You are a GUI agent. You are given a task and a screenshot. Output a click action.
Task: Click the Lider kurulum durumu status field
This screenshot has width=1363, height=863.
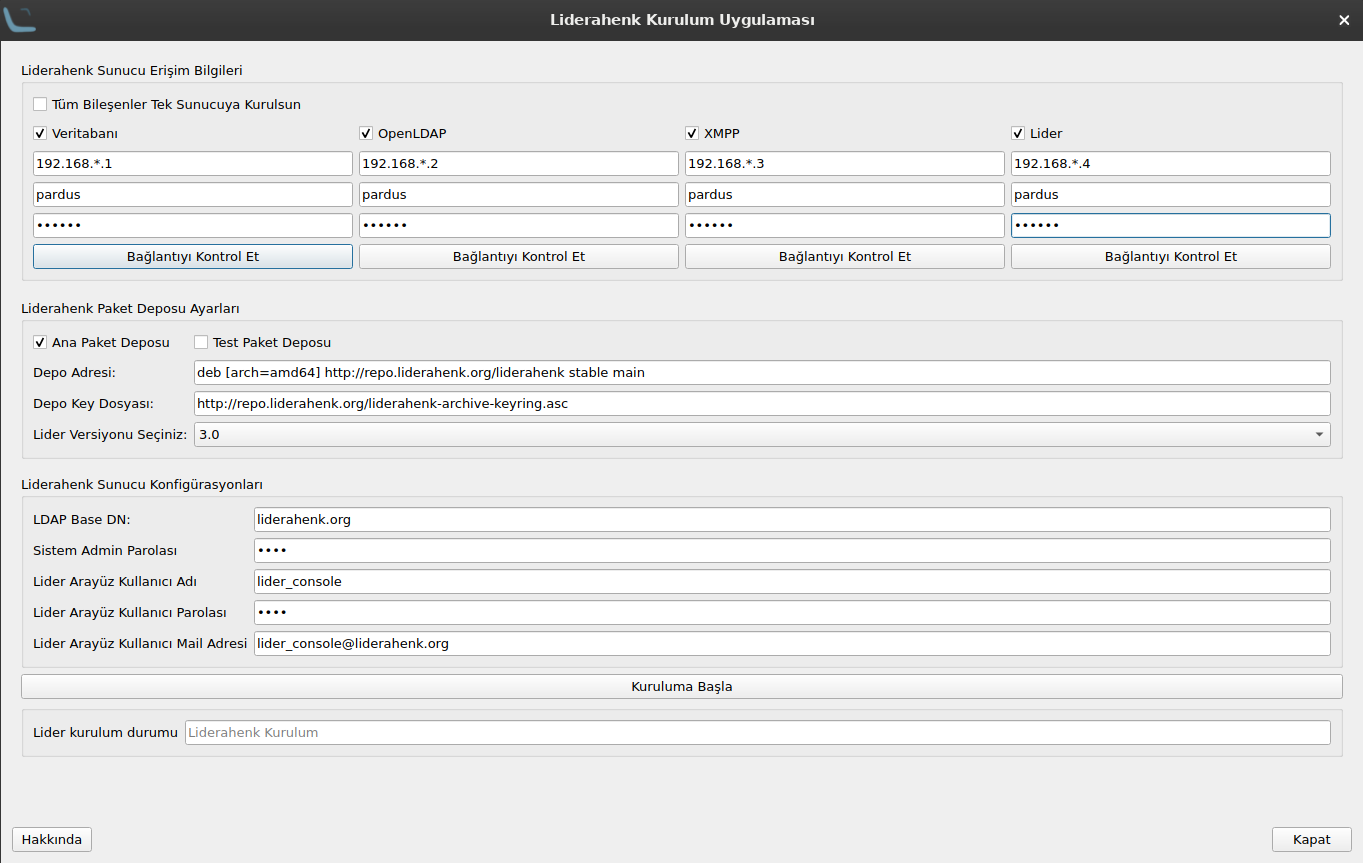click(758, 733)
